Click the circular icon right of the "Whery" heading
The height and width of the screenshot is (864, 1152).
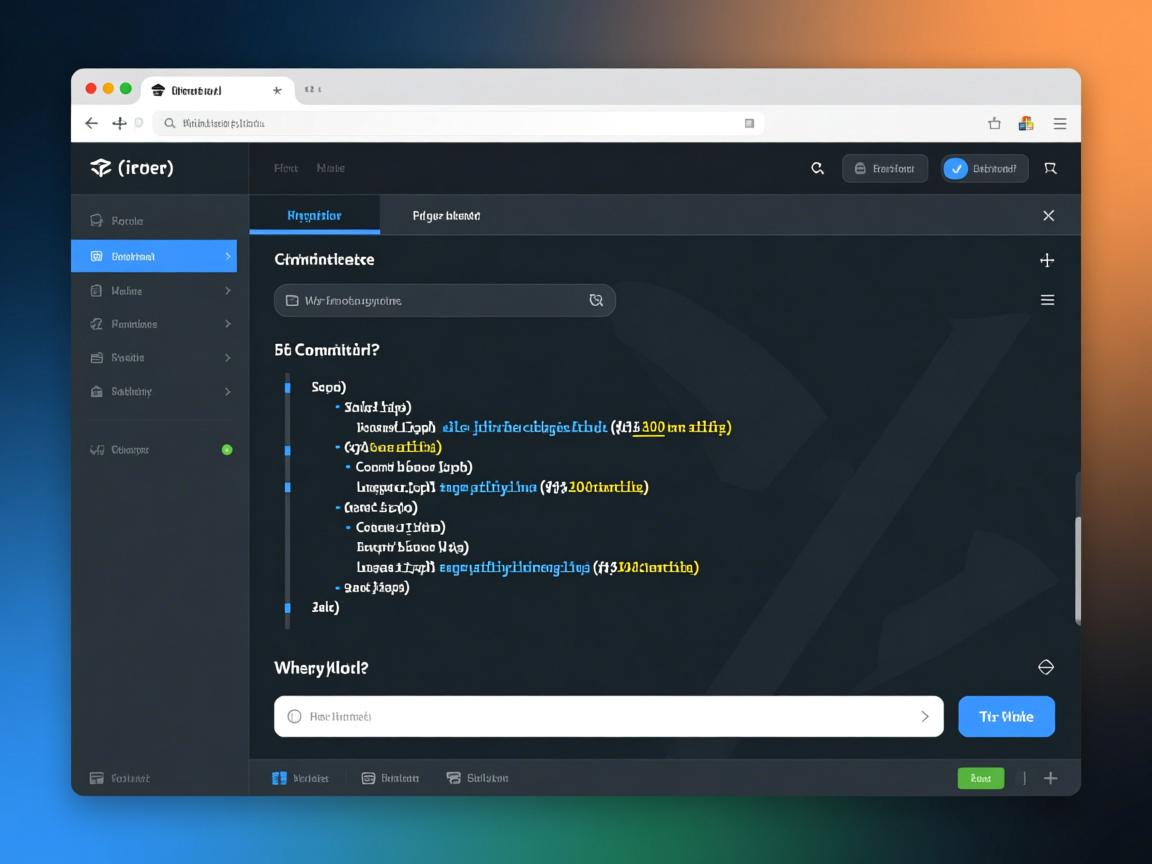[1046, 667]
